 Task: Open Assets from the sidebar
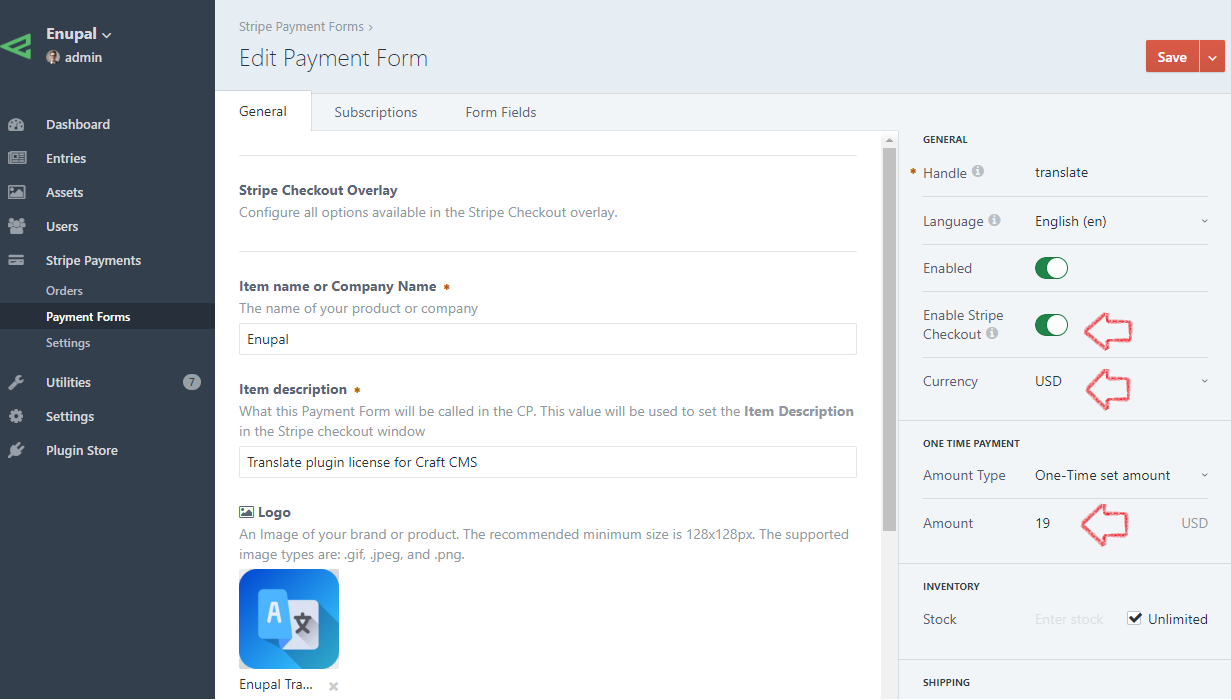pyautogui.click(x=65, y=192)
